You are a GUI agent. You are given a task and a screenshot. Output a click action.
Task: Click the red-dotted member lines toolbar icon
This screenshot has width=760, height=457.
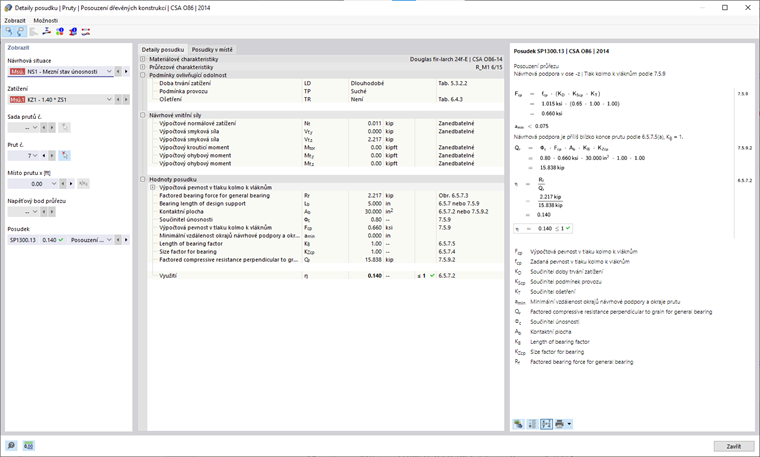86,32
